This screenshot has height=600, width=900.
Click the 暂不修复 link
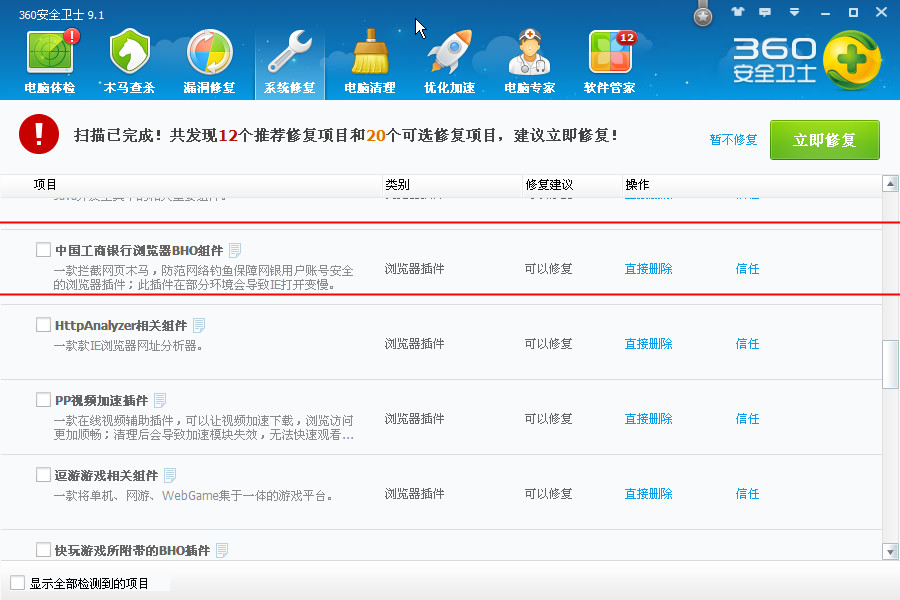tap(733, 140)
